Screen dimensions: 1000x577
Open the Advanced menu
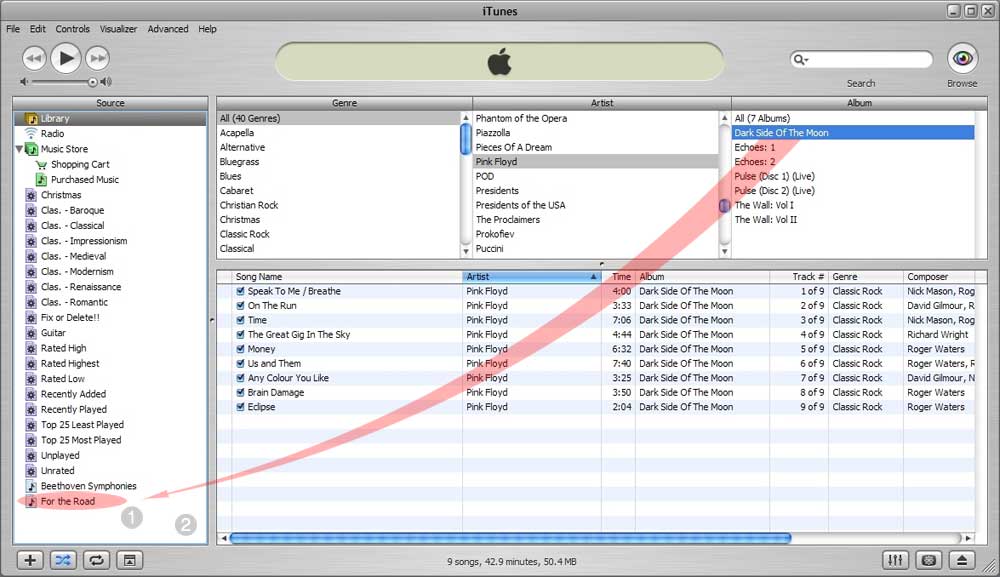pos(168,29)
